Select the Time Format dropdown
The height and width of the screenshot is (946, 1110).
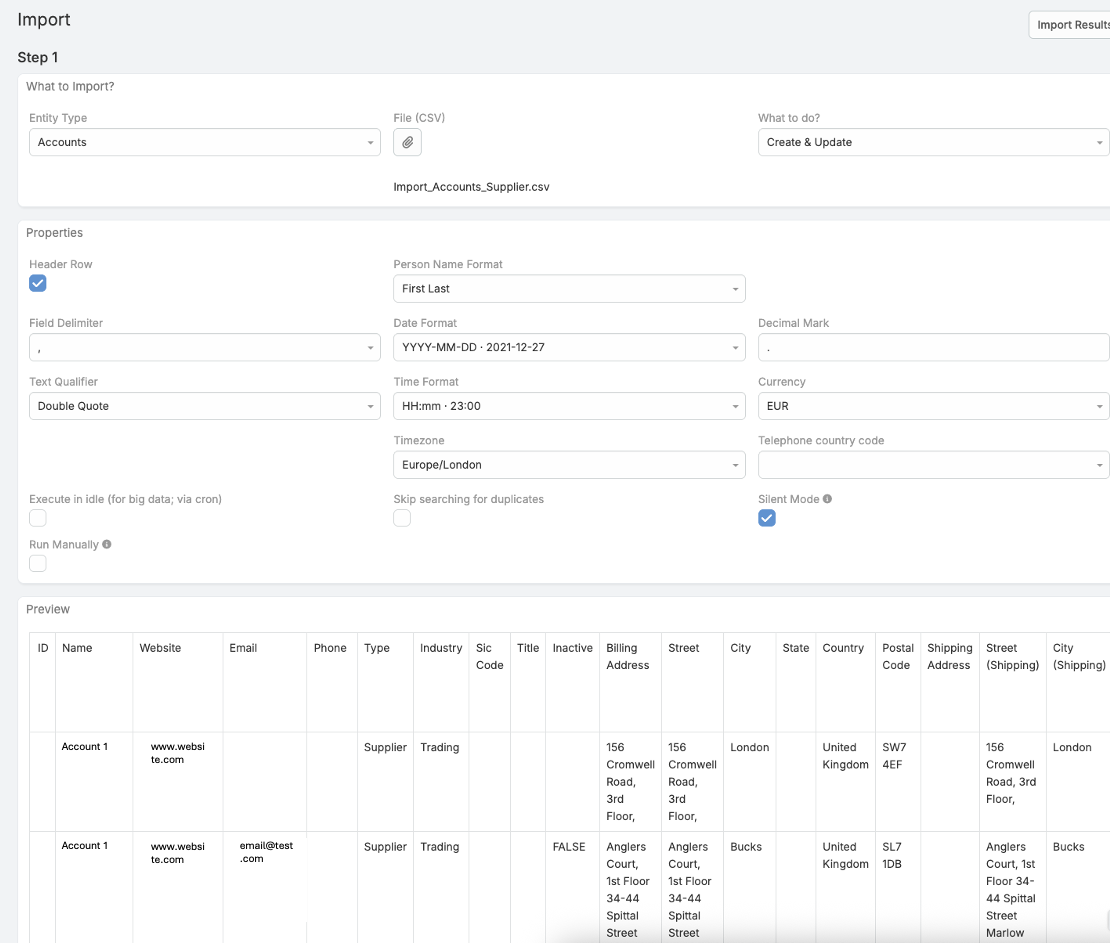pos(568,407)
